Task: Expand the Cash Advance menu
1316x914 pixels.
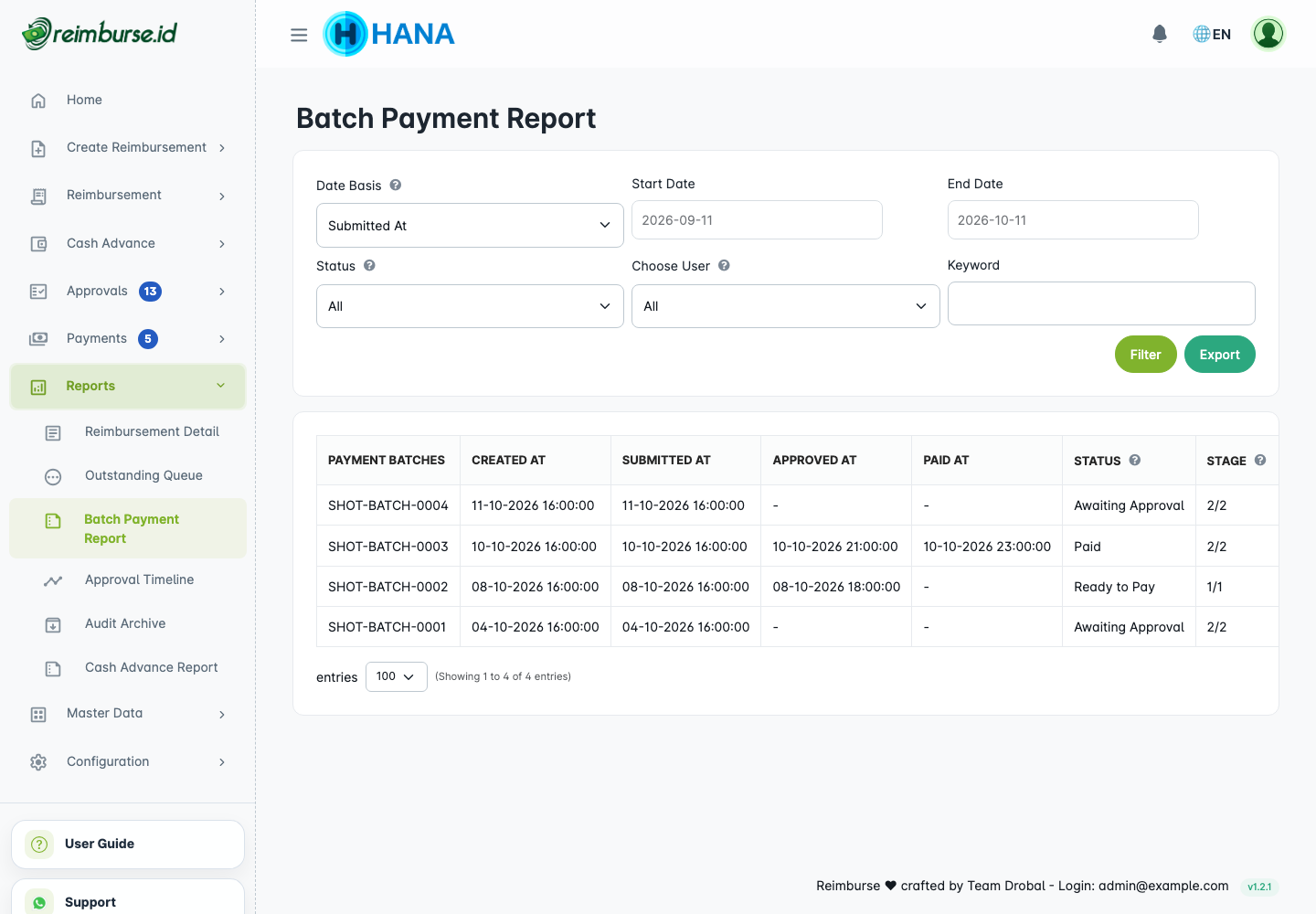Action: click(x=128, y=243)
